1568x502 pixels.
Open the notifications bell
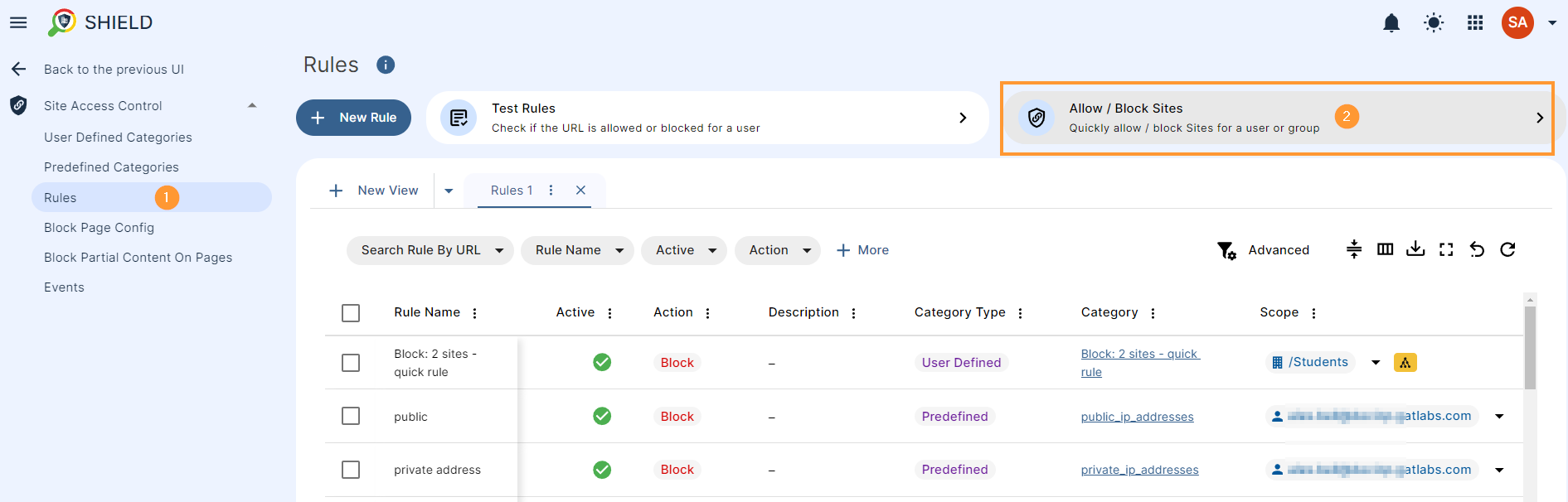[x=1391, y=23]
